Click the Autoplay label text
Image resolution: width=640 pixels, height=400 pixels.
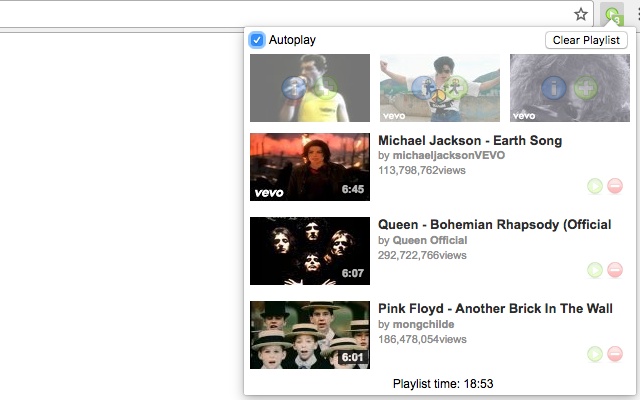292,40
